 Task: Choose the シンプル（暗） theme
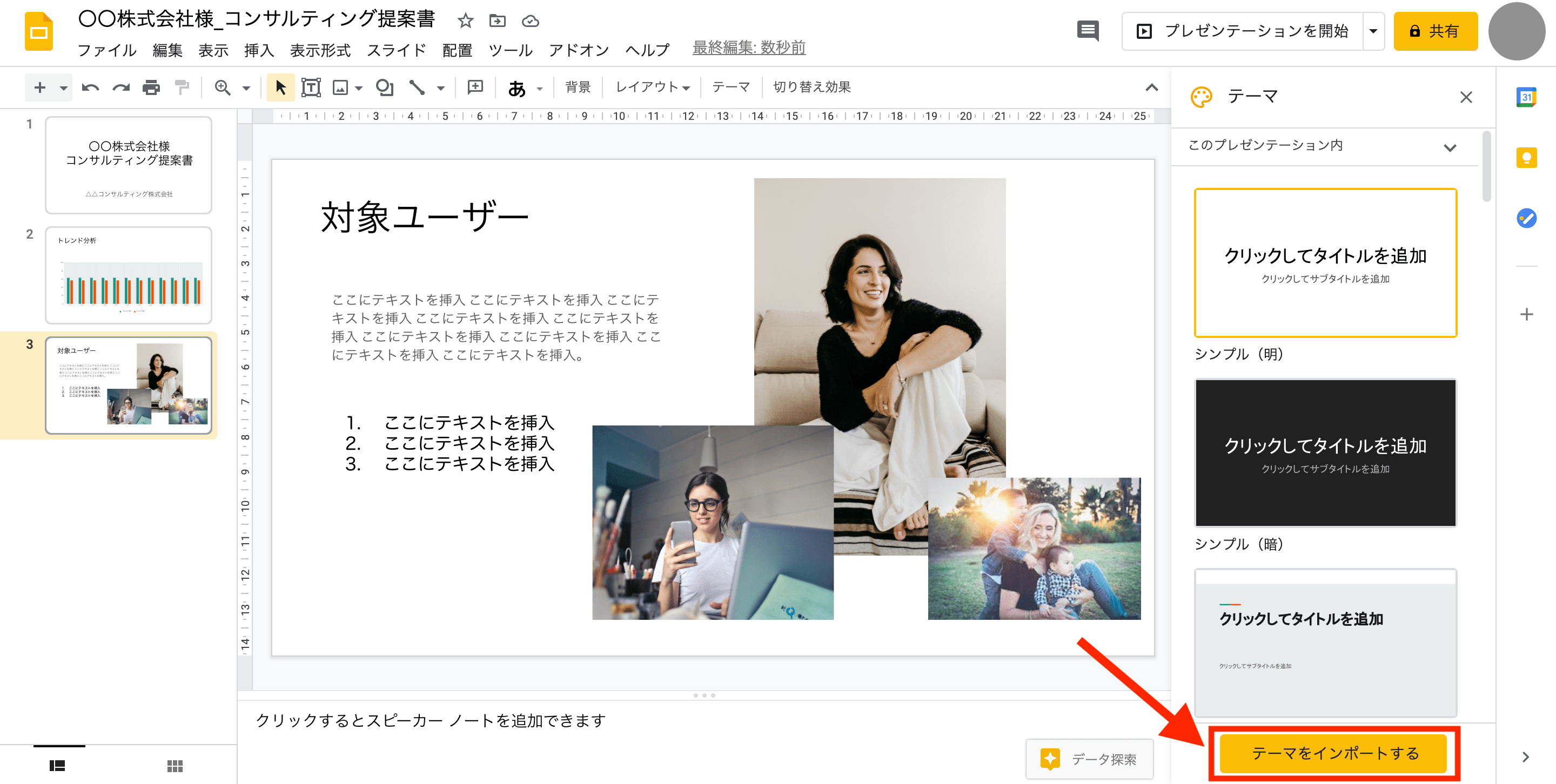point(1325,452)
